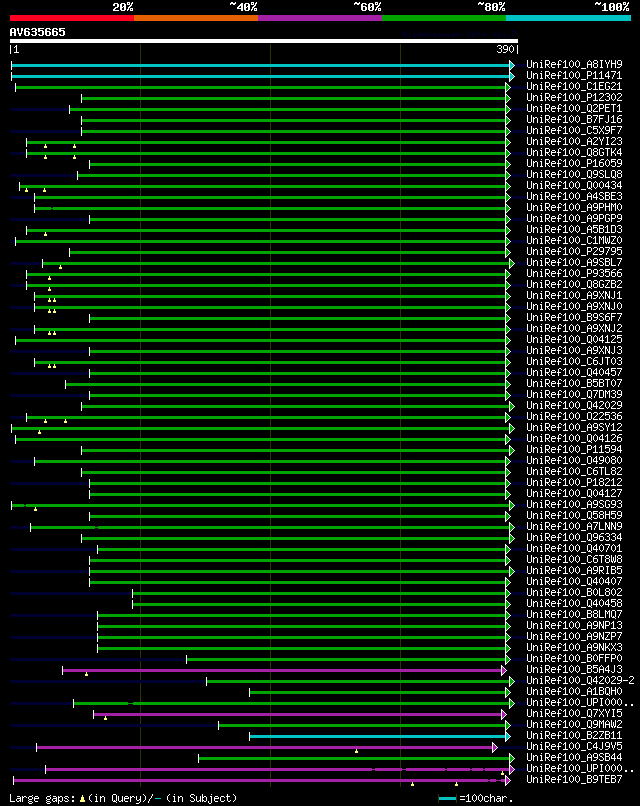Select label UniRef100_A2YI23

[x=574, y=141]
